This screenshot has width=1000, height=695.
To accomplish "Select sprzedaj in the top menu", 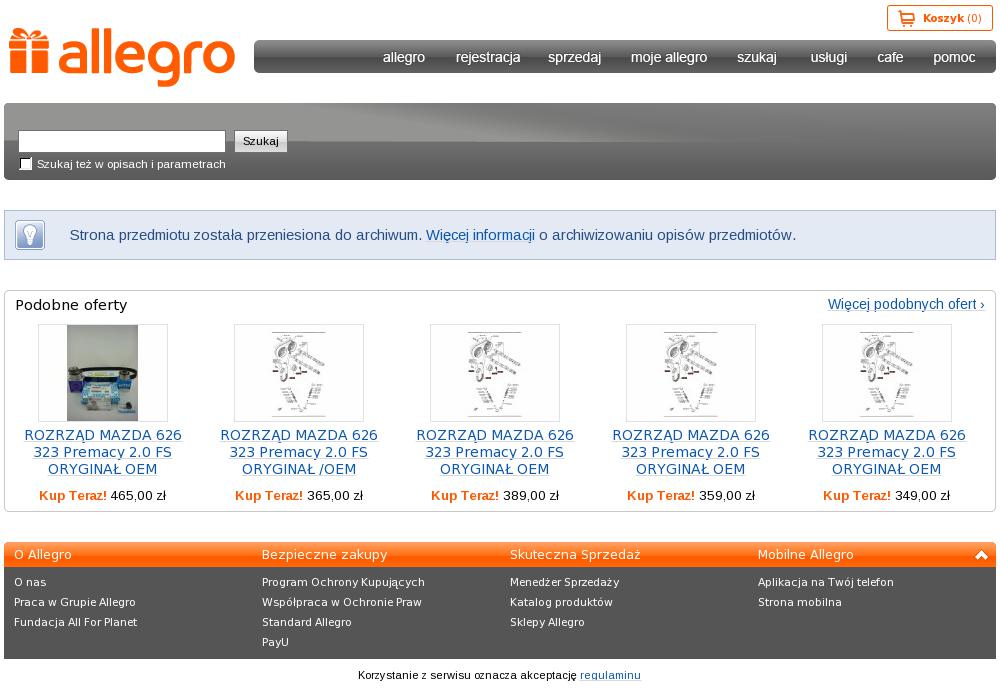I will click(x=575, y=57).
